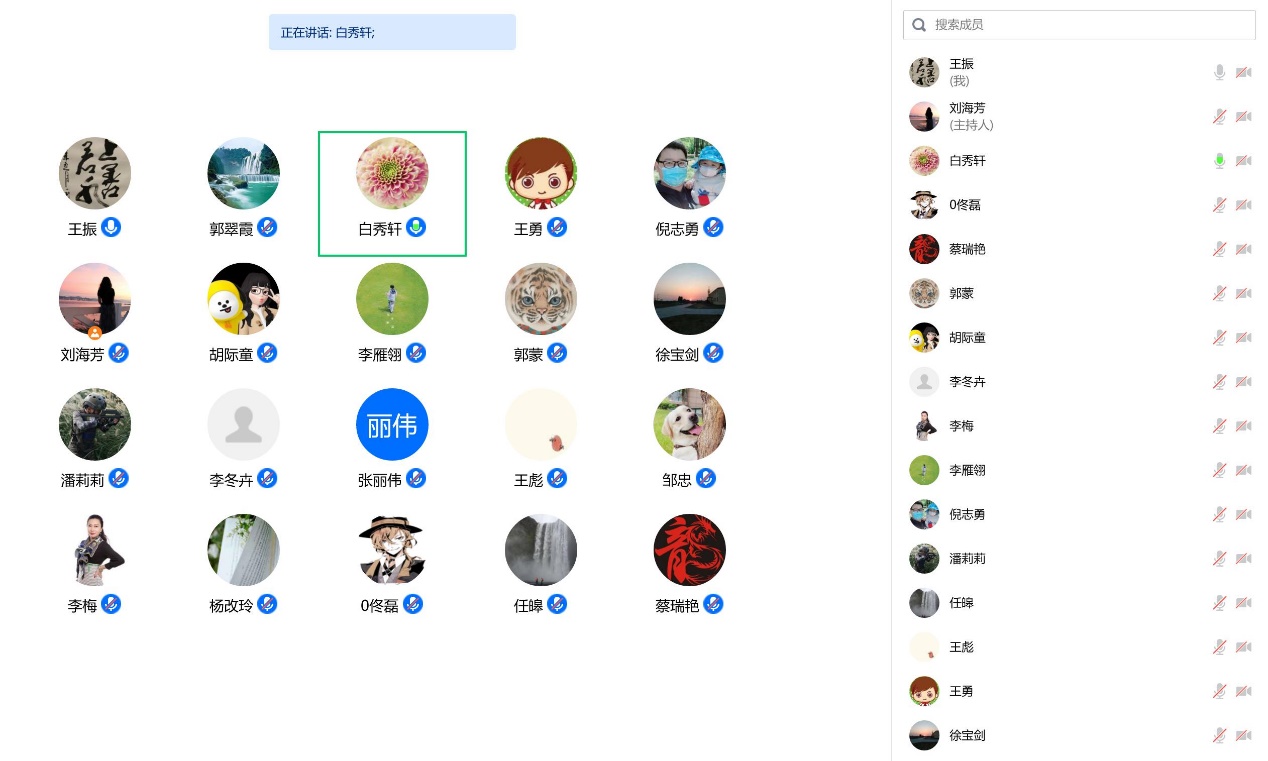Toggle microphone for 王振 in member list

(1219, 72)
